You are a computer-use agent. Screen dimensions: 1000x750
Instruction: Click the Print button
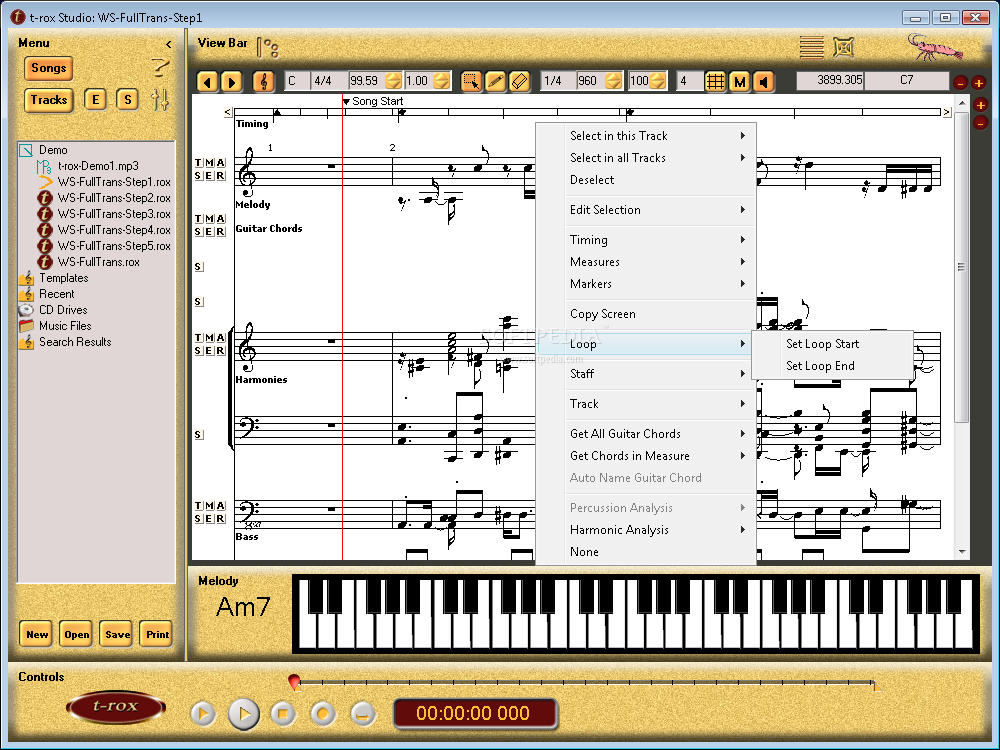157,635
